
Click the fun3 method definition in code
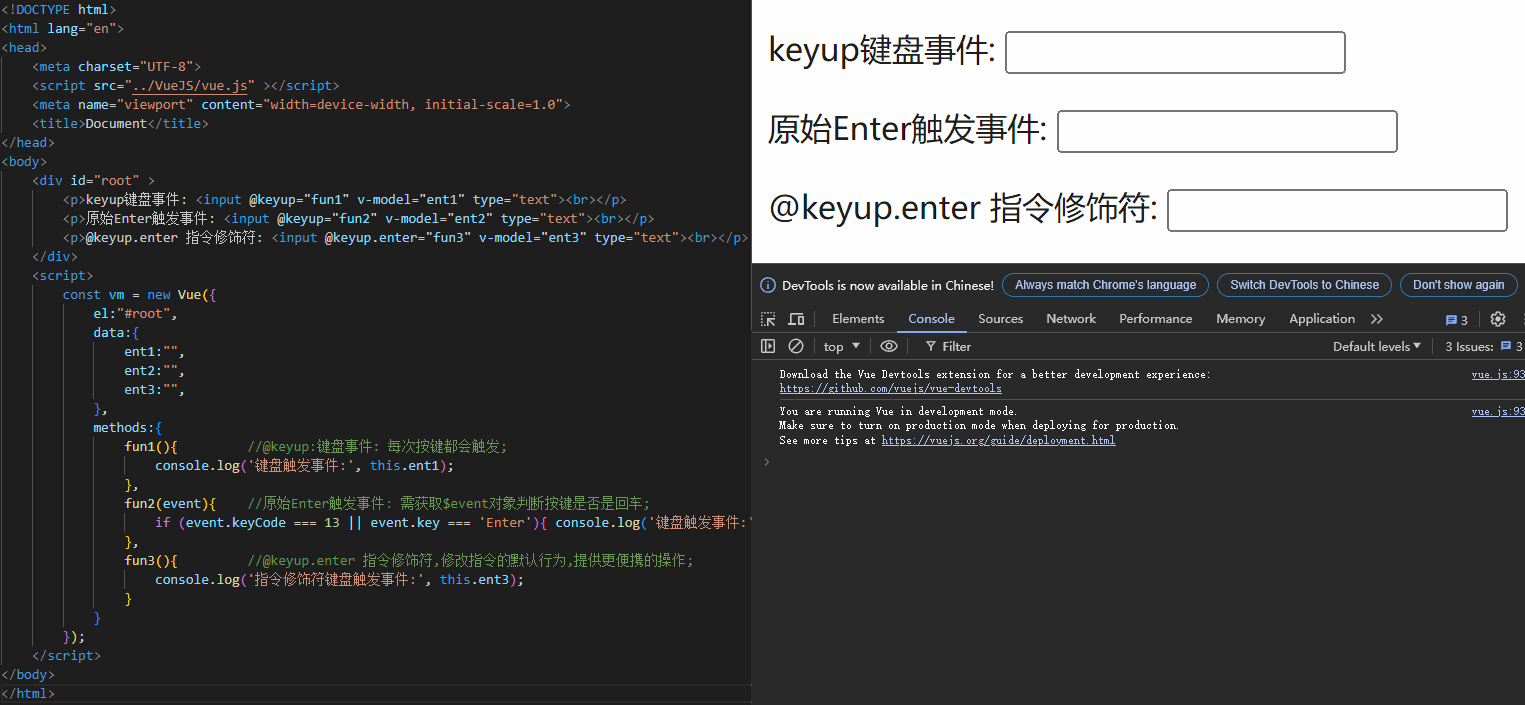tap(151, 560)
